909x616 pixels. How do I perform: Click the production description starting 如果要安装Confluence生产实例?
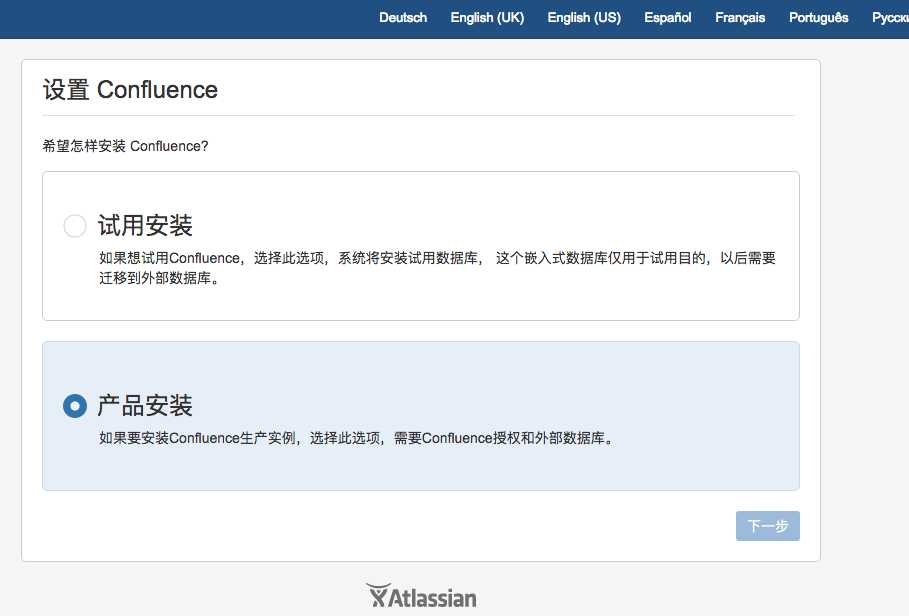355,438
